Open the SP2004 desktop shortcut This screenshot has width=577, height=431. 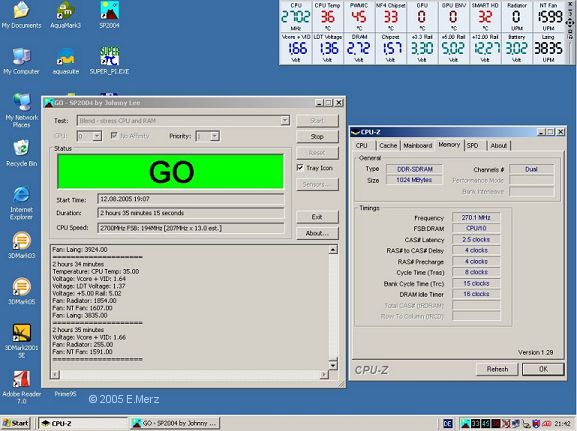coord(109,15)
